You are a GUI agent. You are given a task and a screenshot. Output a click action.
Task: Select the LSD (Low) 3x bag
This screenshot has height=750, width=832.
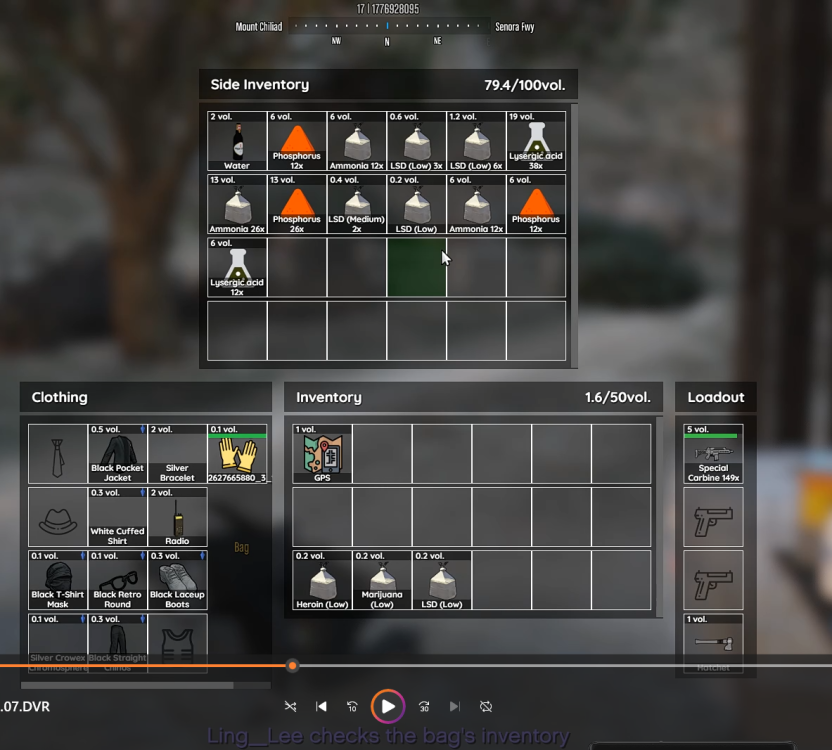417,141
